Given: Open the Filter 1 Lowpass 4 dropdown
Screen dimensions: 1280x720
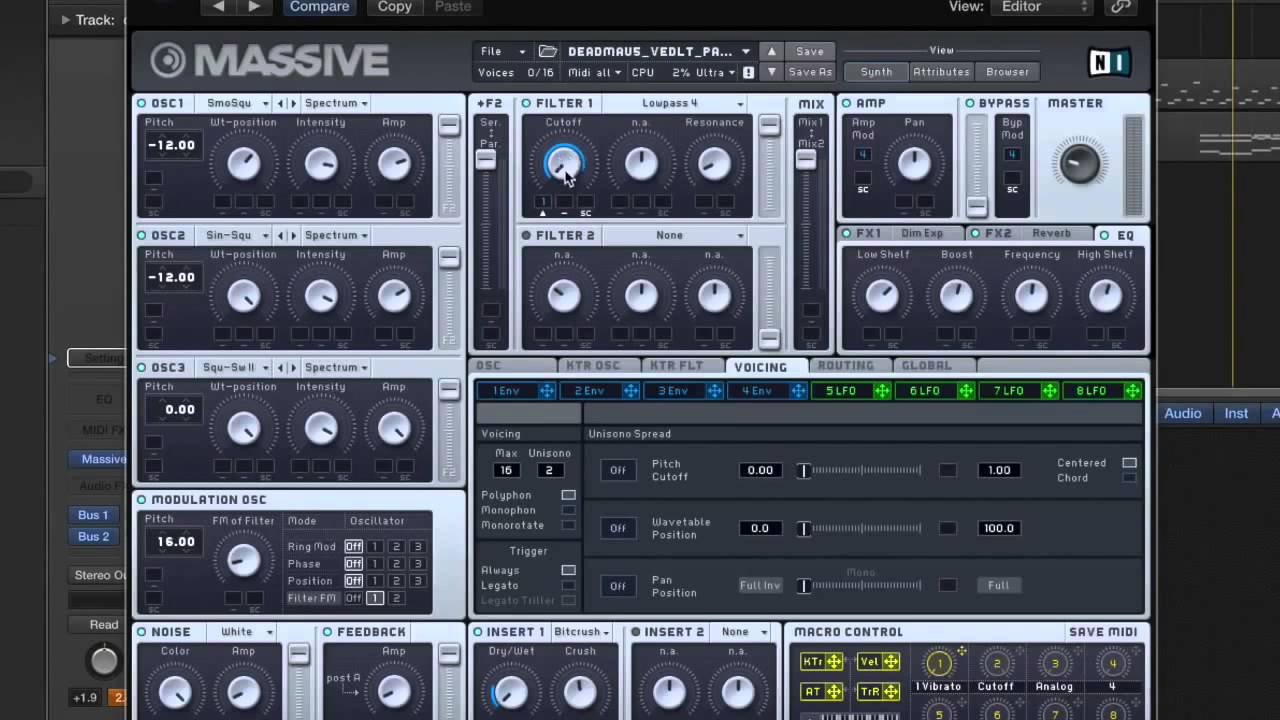Looking at the screenshot, I should click(x=676, y=103).
